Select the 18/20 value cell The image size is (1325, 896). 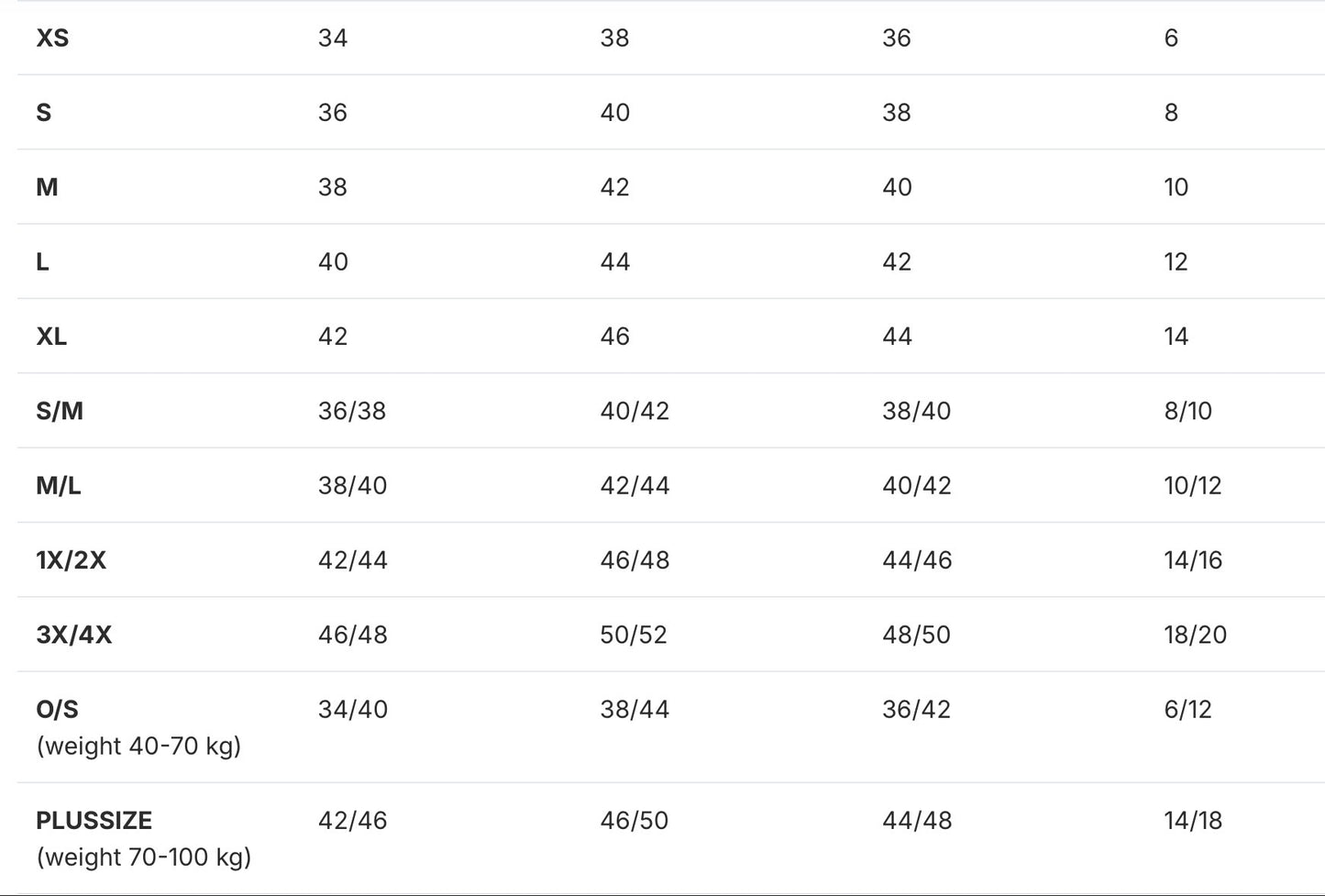coord(1196,635)
